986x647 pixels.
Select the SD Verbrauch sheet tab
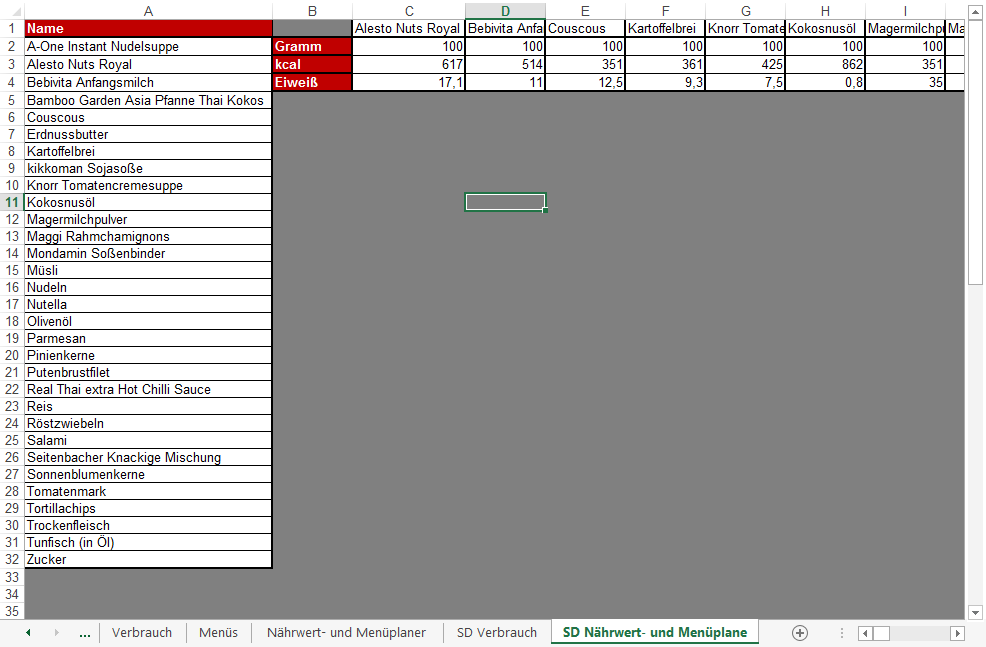496,633
